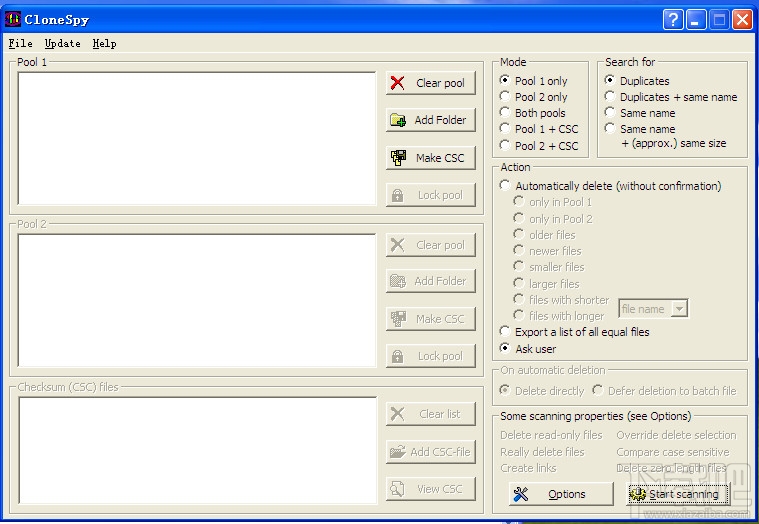Select older files deletion option
This screenshot has height=524, width=759.
pyautogui.click(x=545, y=235)
